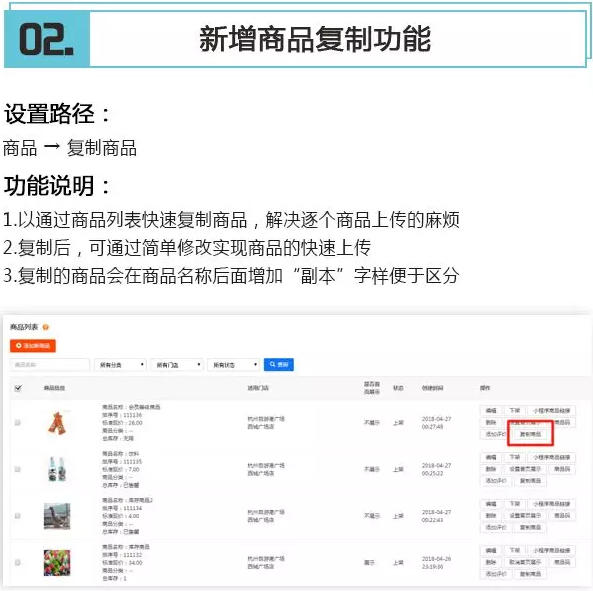Open the 所有门店 dropdown

point(177,365)
